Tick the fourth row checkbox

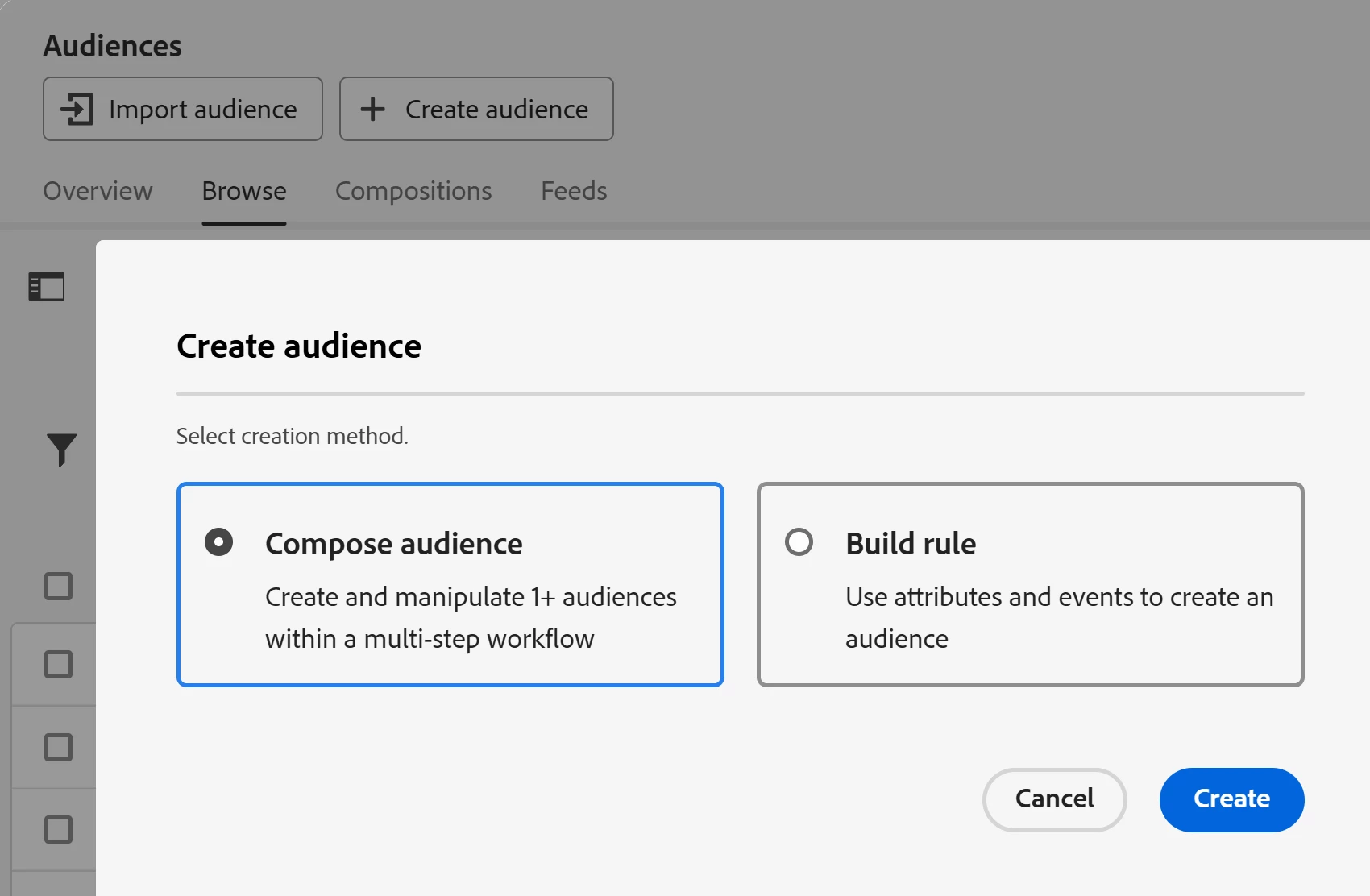pos(58,829)
